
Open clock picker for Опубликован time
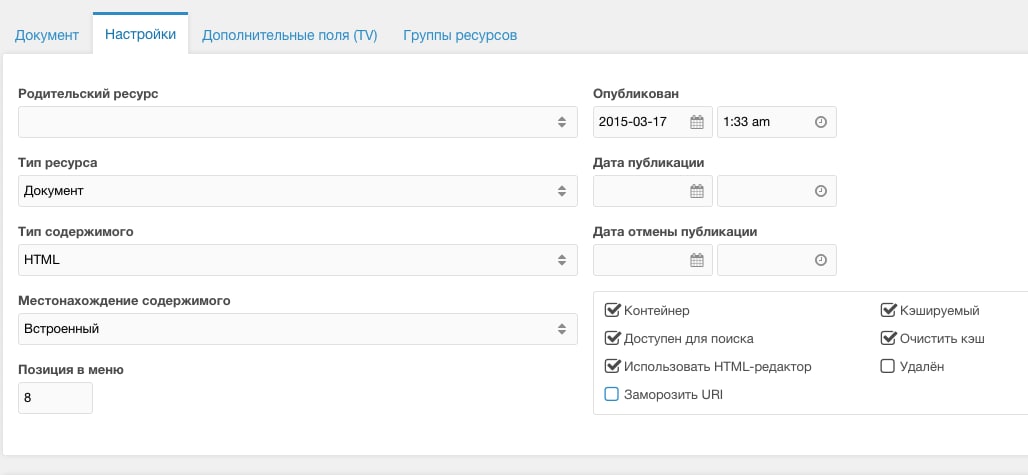click(821, 122)
